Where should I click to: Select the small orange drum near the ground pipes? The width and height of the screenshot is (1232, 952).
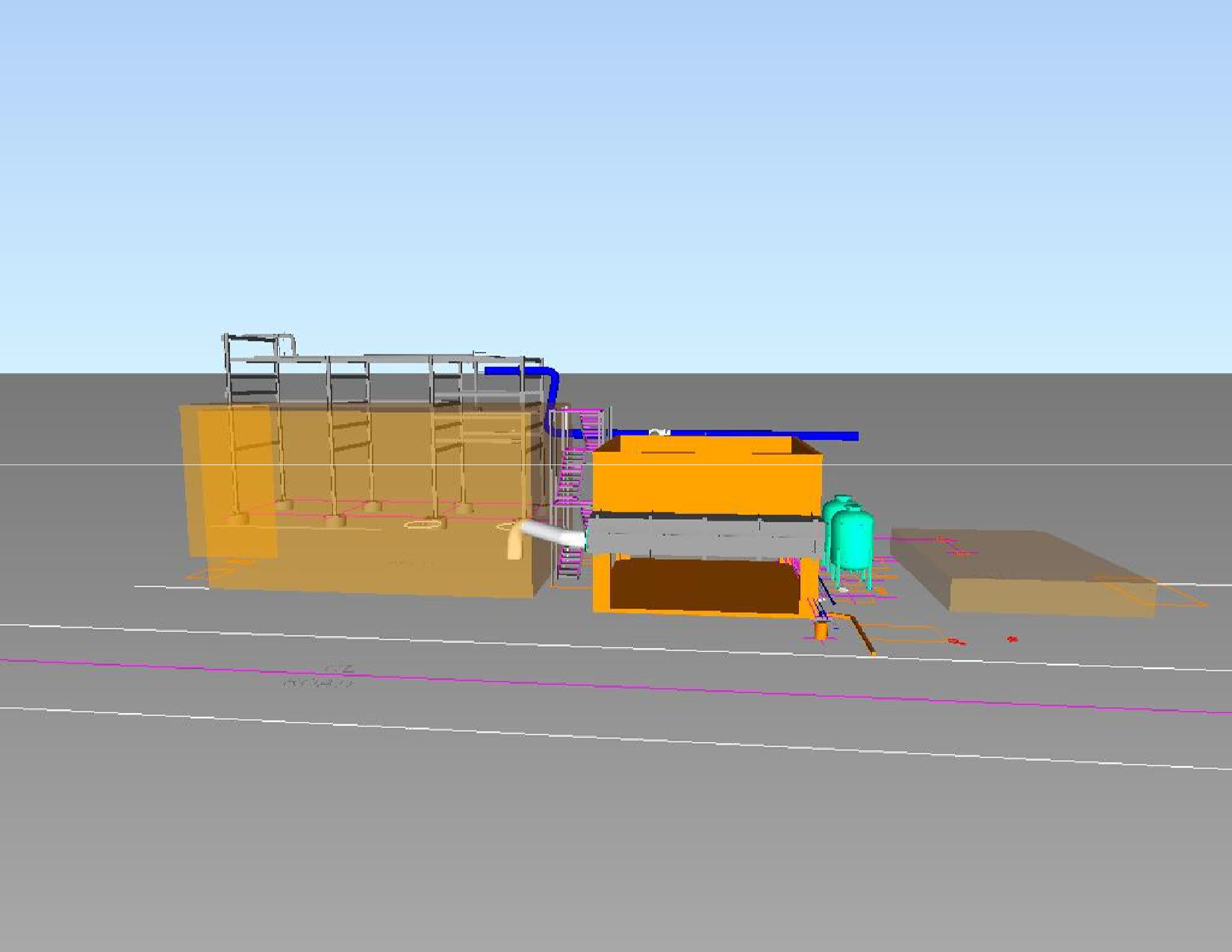coord(821,630)
